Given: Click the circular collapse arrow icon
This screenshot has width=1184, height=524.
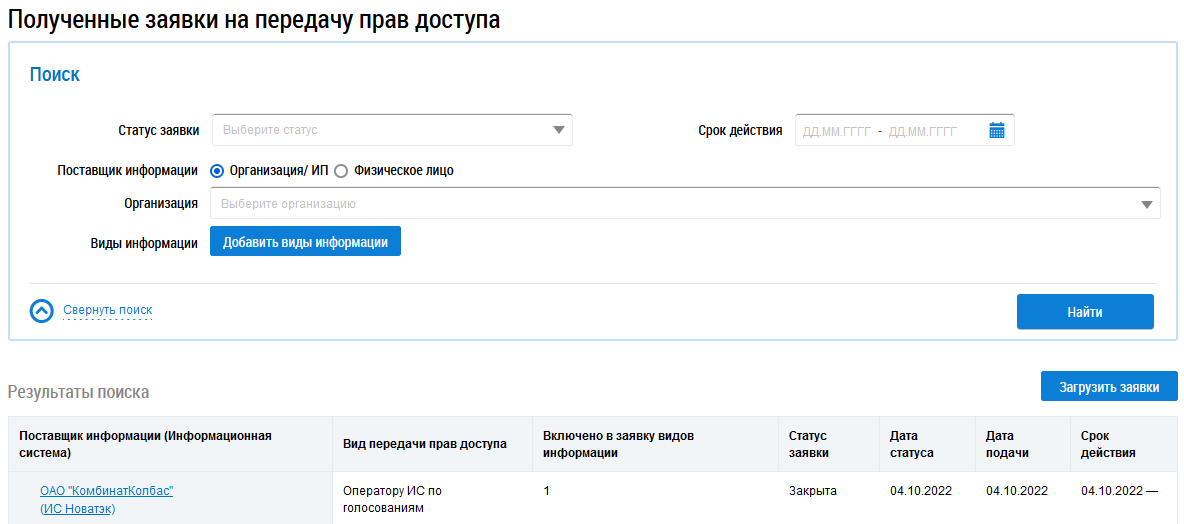Looking at the screenshot, I should (x=41, y=311).
